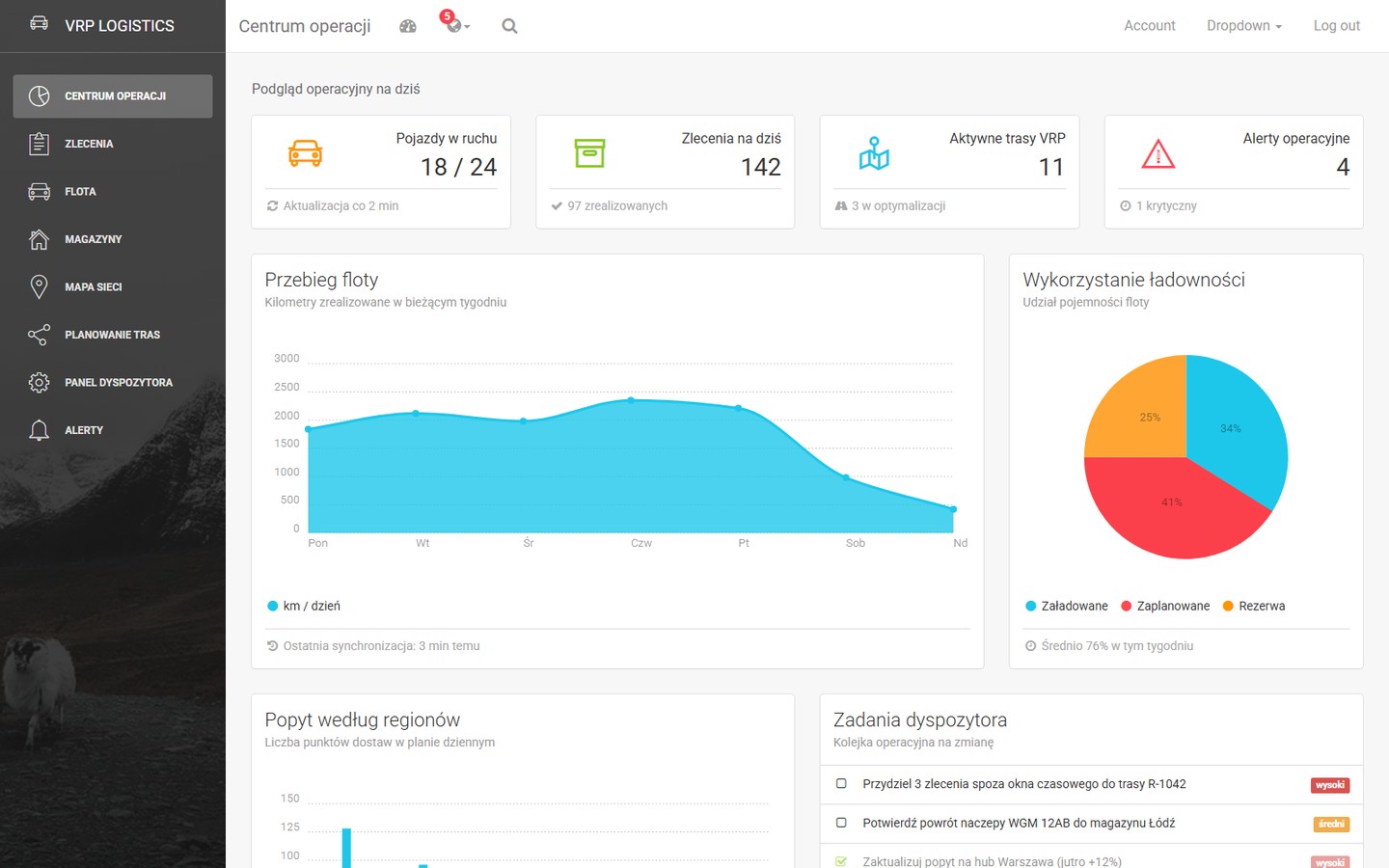
Task: Go to Alerty in the sidebar
Action: pos(113,430)
